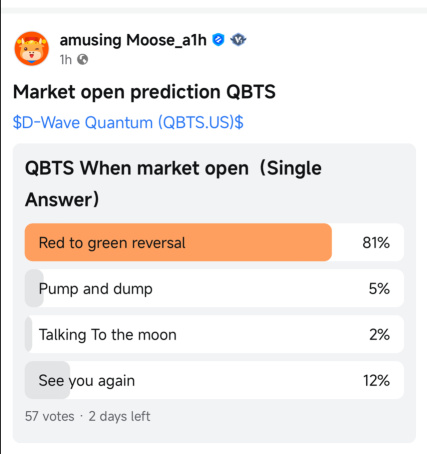This screenshot has height=454, width=427.
Task: Click the 1h post timestamp
Action: point(66,60)
